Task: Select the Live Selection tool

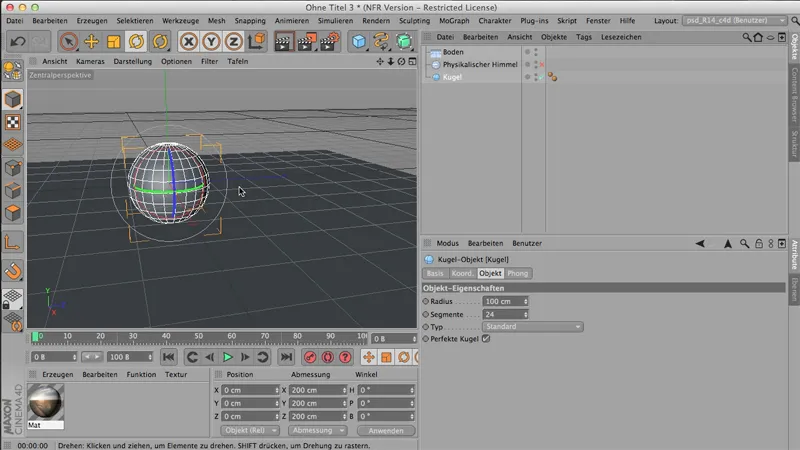Action: point(68,41)
